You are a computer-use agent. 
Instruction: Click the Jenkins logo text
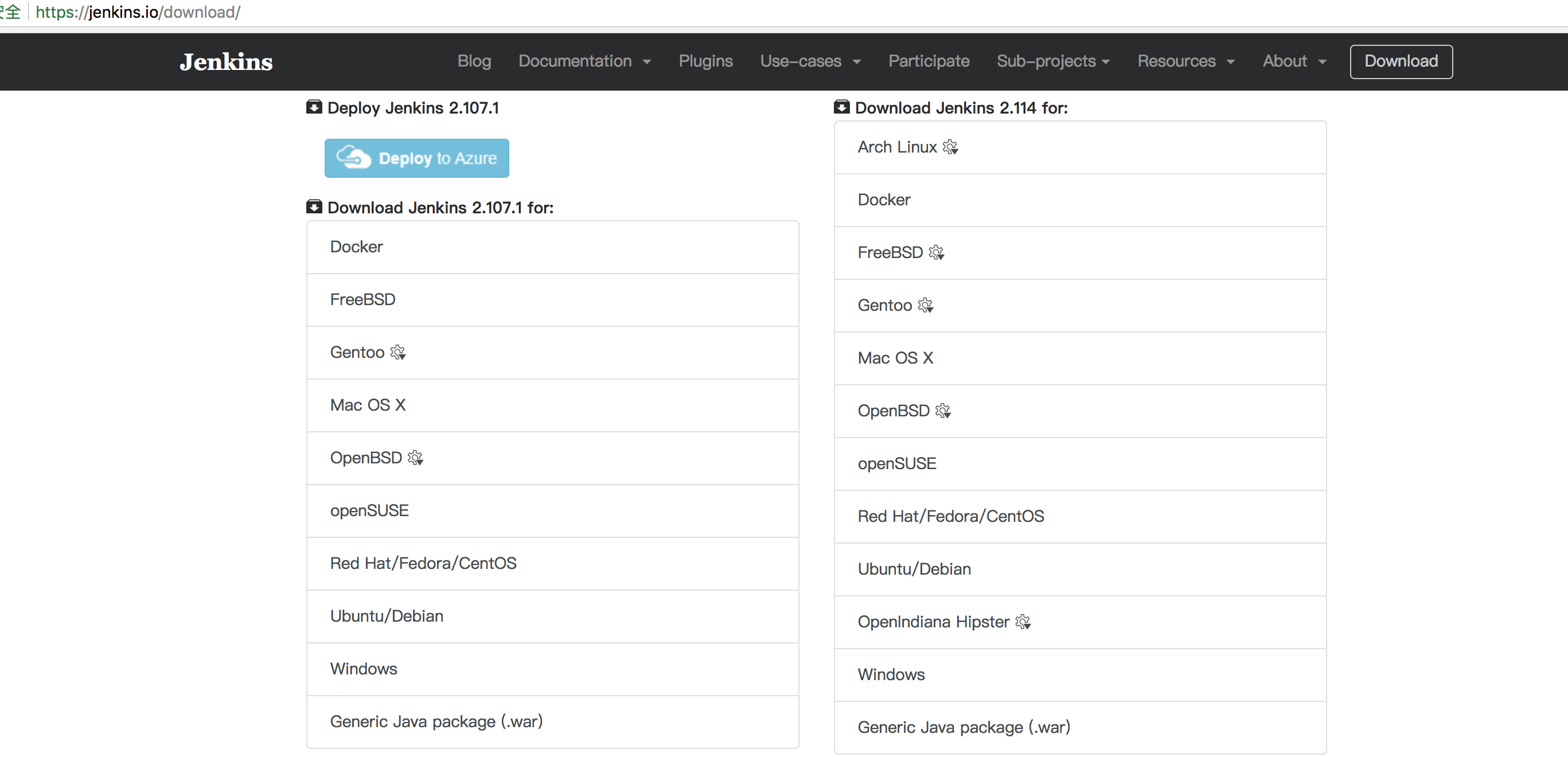[226, 62]
